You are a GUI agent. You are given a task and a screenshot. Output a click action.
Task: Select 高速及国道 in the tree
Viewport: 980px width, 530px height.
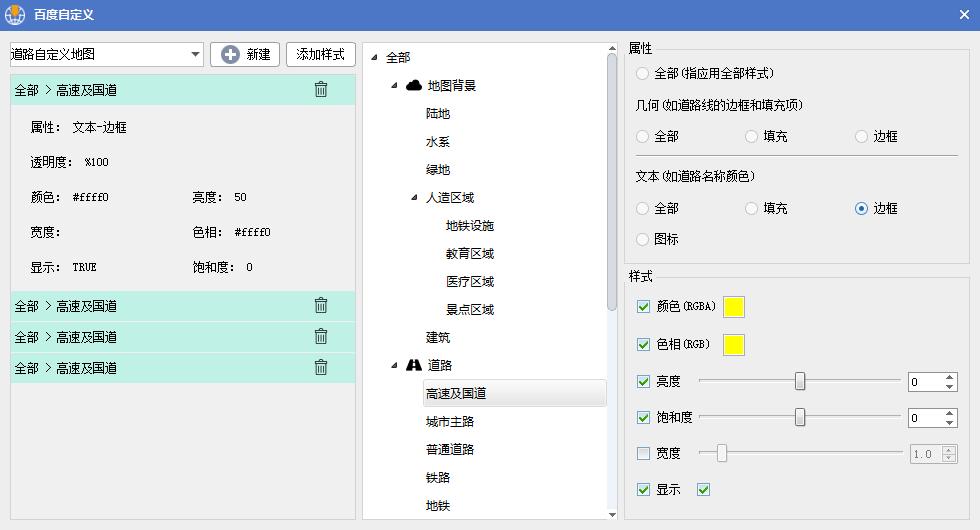point(514,393)
